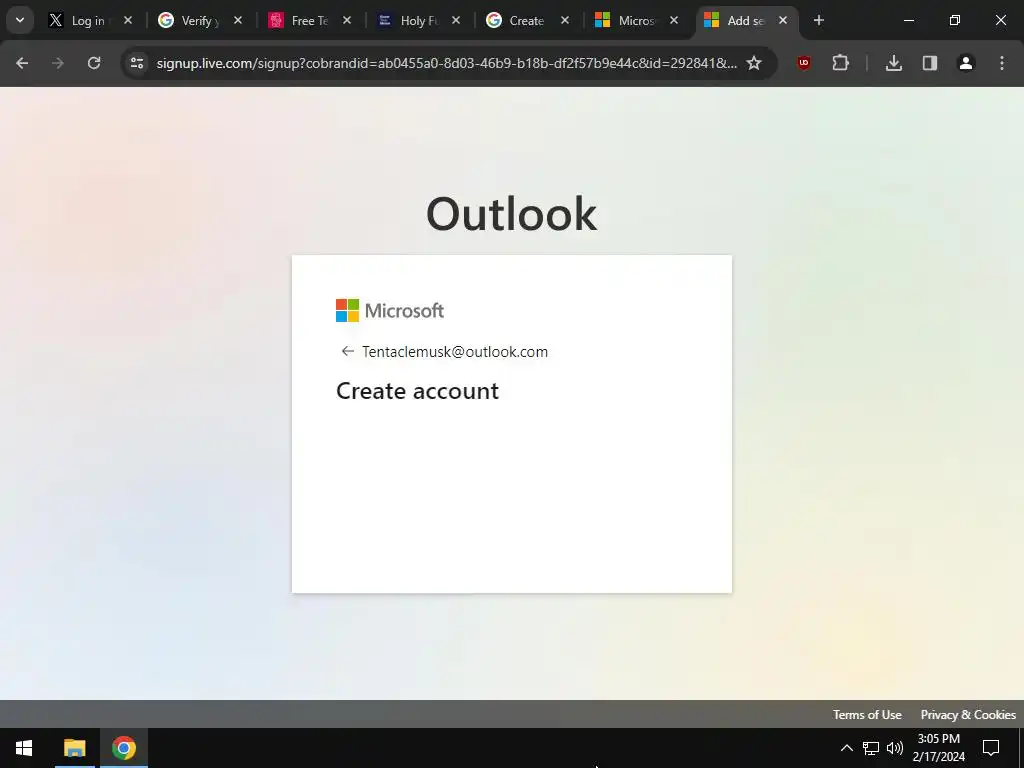Screen dimensions: 1024x768
Task: Open the Chrome three-dot menu
Action: coord(1002,63)
